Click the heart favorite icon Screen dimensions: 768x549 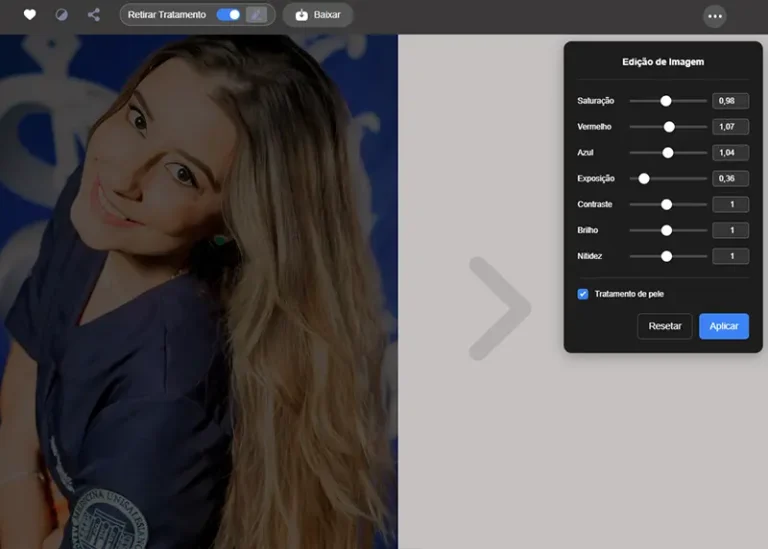tap(30, 15)
